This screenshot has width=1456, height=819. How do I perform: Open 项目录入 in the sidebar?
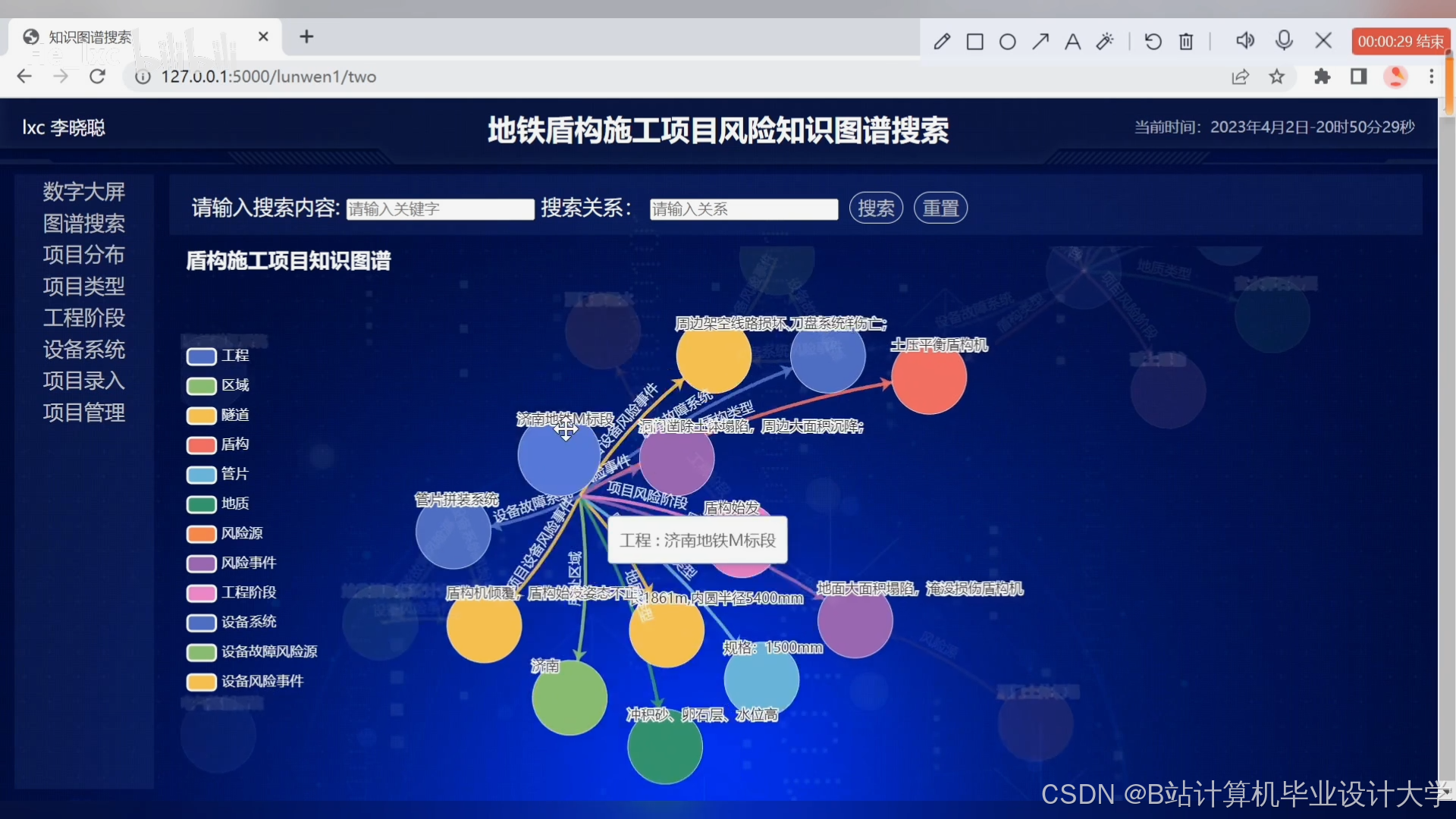coord(84,381)
